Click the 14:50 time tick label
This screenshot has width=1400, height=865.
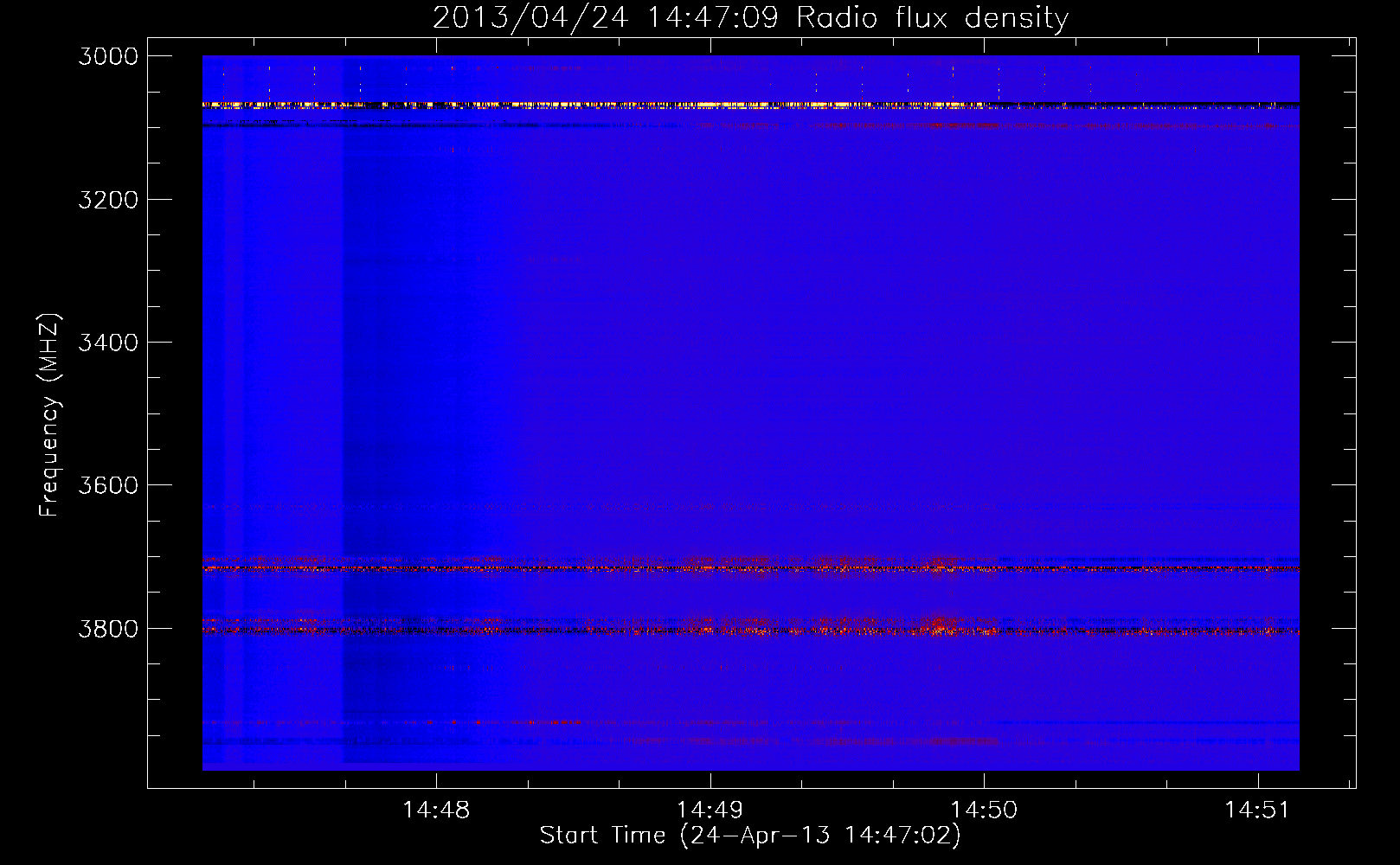[x=984, y=811]
